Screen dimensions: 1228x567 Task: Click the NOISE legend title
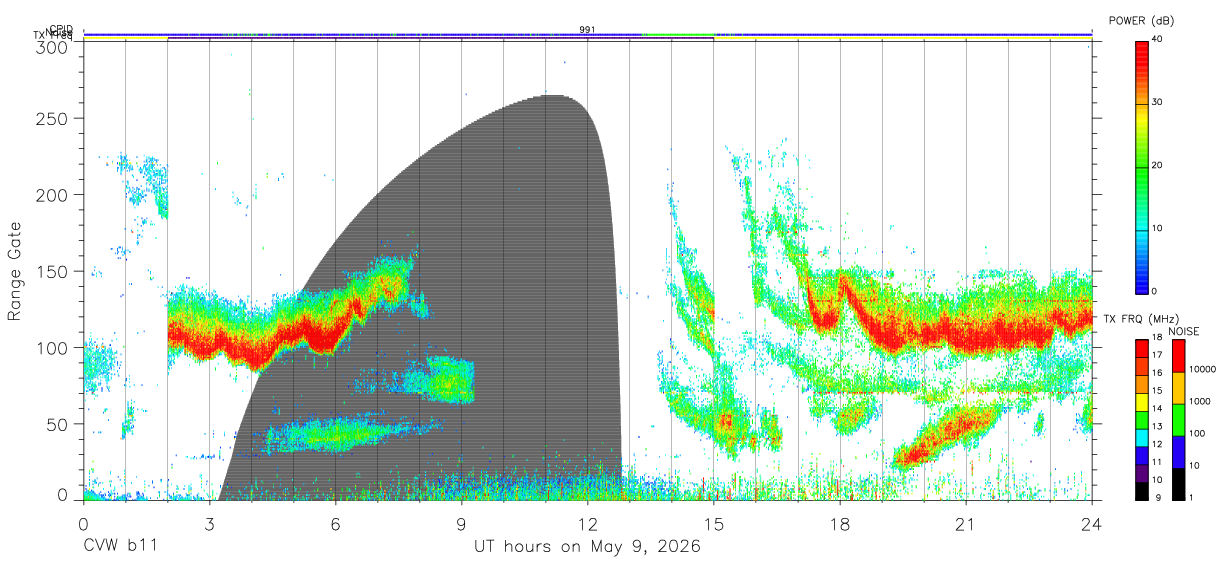(x=1185, y=331)
